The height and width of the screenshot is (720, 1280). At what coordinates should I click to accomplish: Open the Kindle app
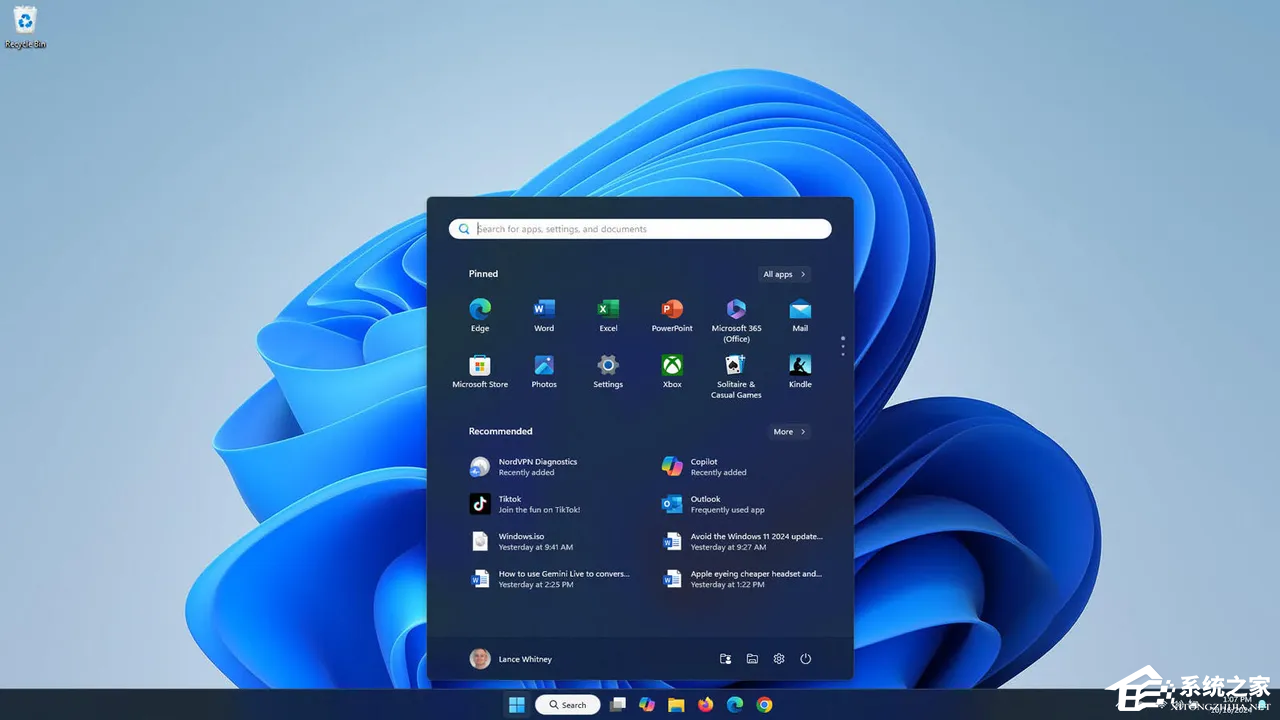(x=800, y=370)
